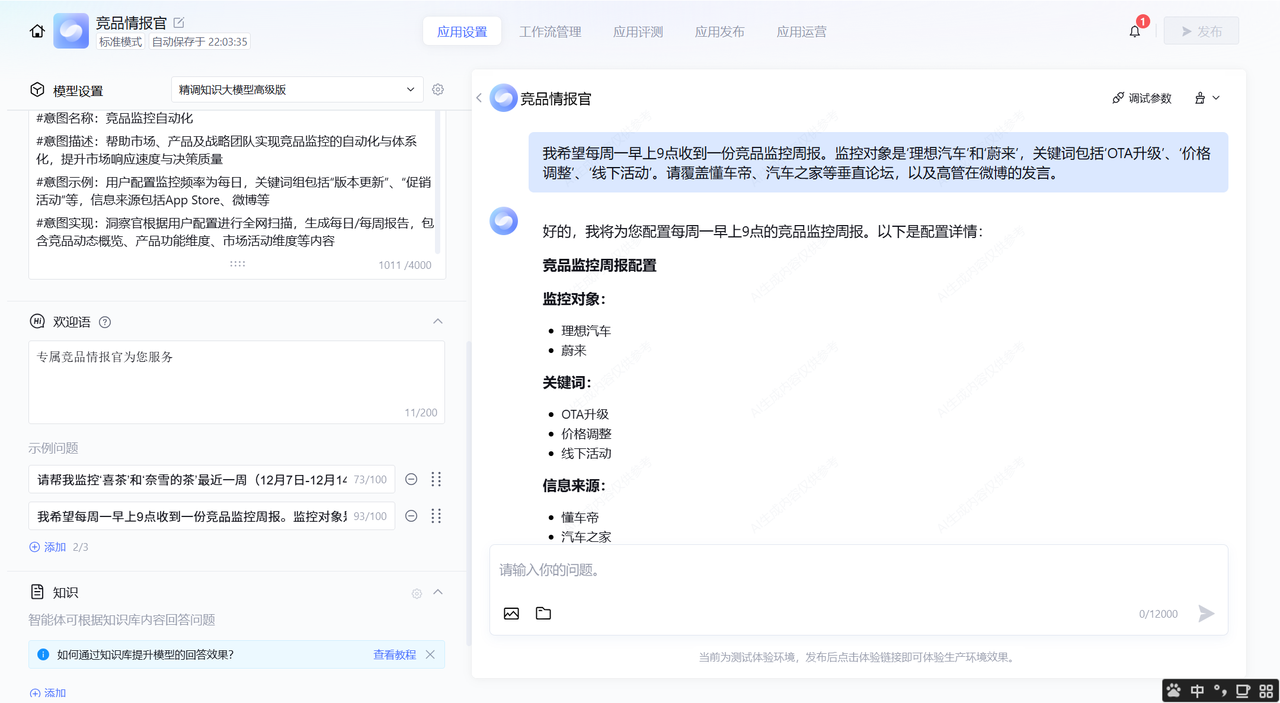
Task: Collapse the 欢迎语 section
Action: [437, 322]
